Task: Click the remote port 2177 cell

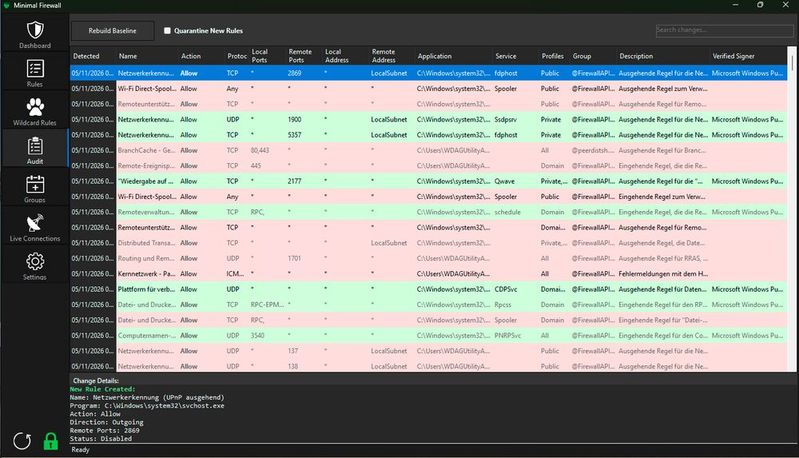Action: tap(294, 181)
